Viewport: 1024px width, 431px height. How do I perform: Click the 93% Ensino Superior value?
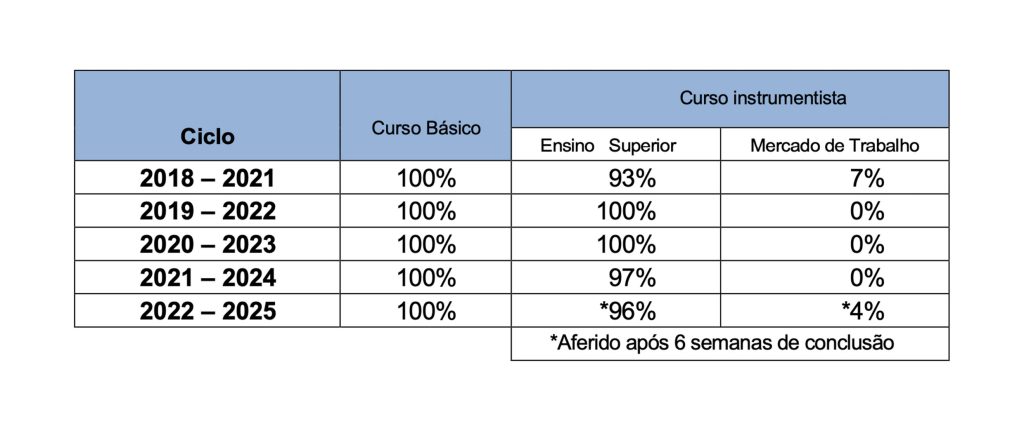pyautogui.click(x=632, y=179)
